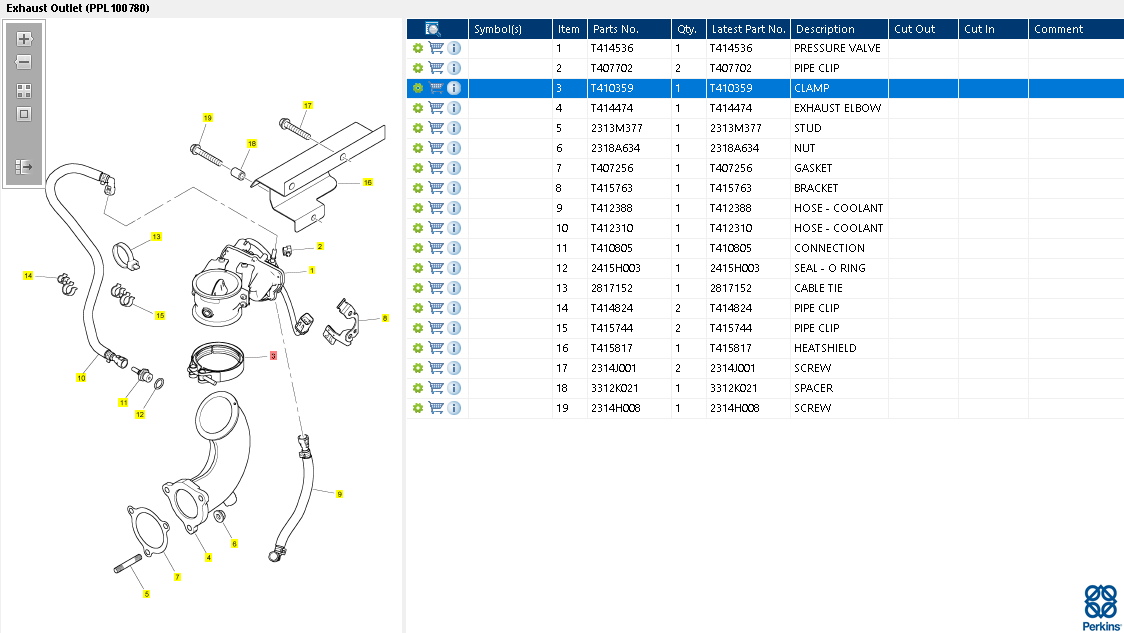Select callout 9 on the coolant hose

(x=339, y=494)
